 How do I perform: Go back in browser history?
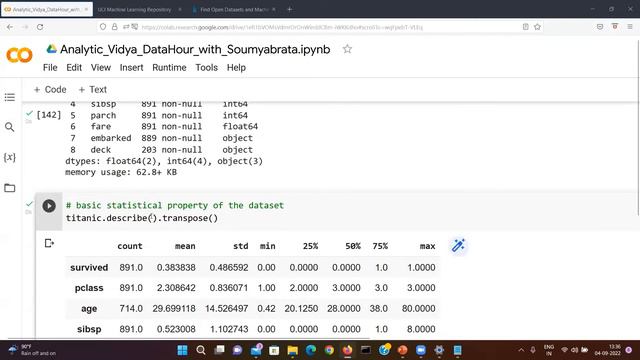click(x=10, y=27)
